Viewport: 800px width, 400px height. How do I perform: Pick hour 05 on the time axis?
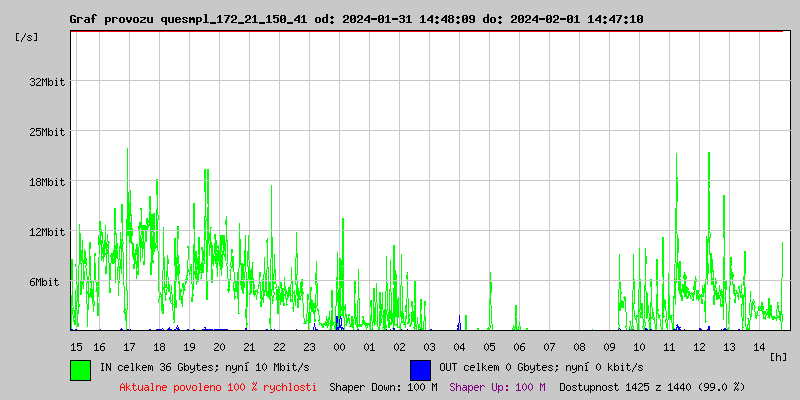(489, 346)
